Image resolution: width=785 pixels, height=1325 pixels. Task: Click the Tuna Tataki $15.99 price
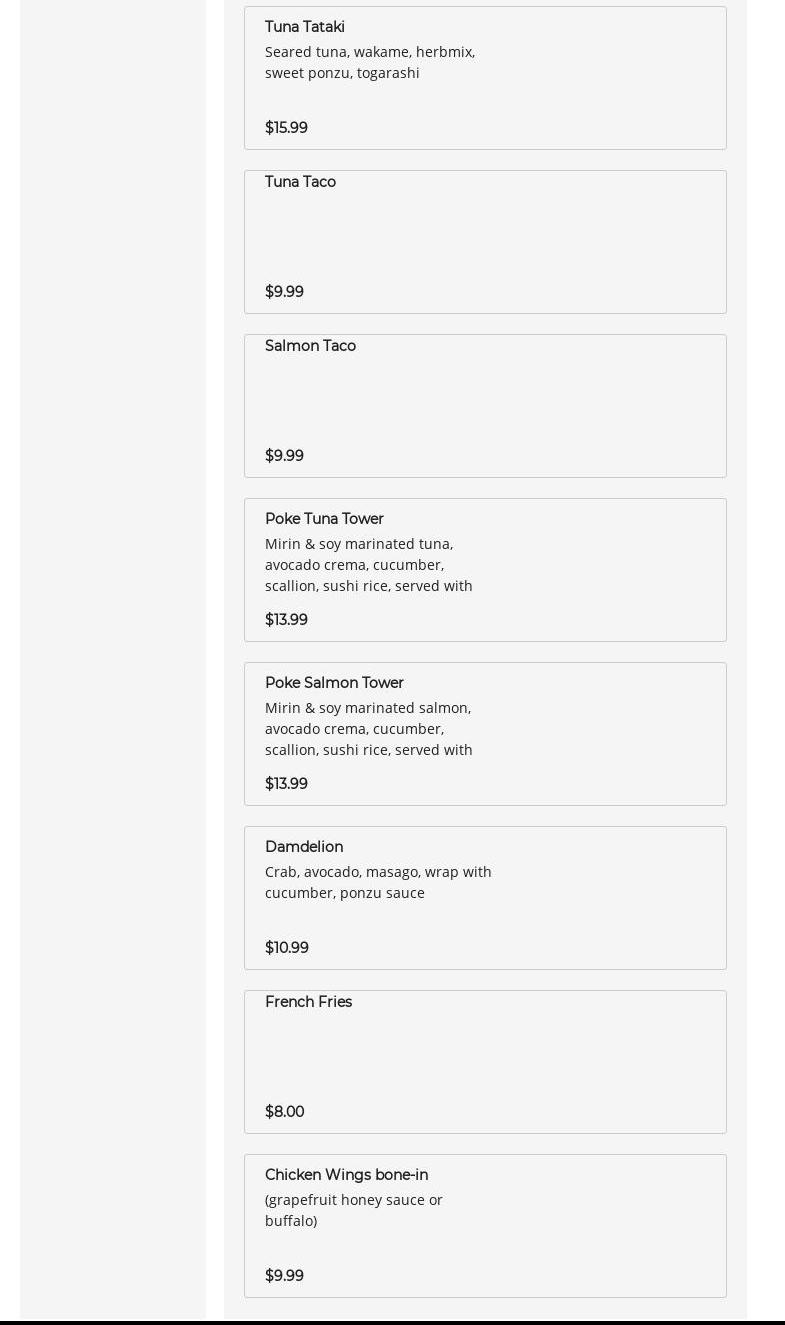286,128
